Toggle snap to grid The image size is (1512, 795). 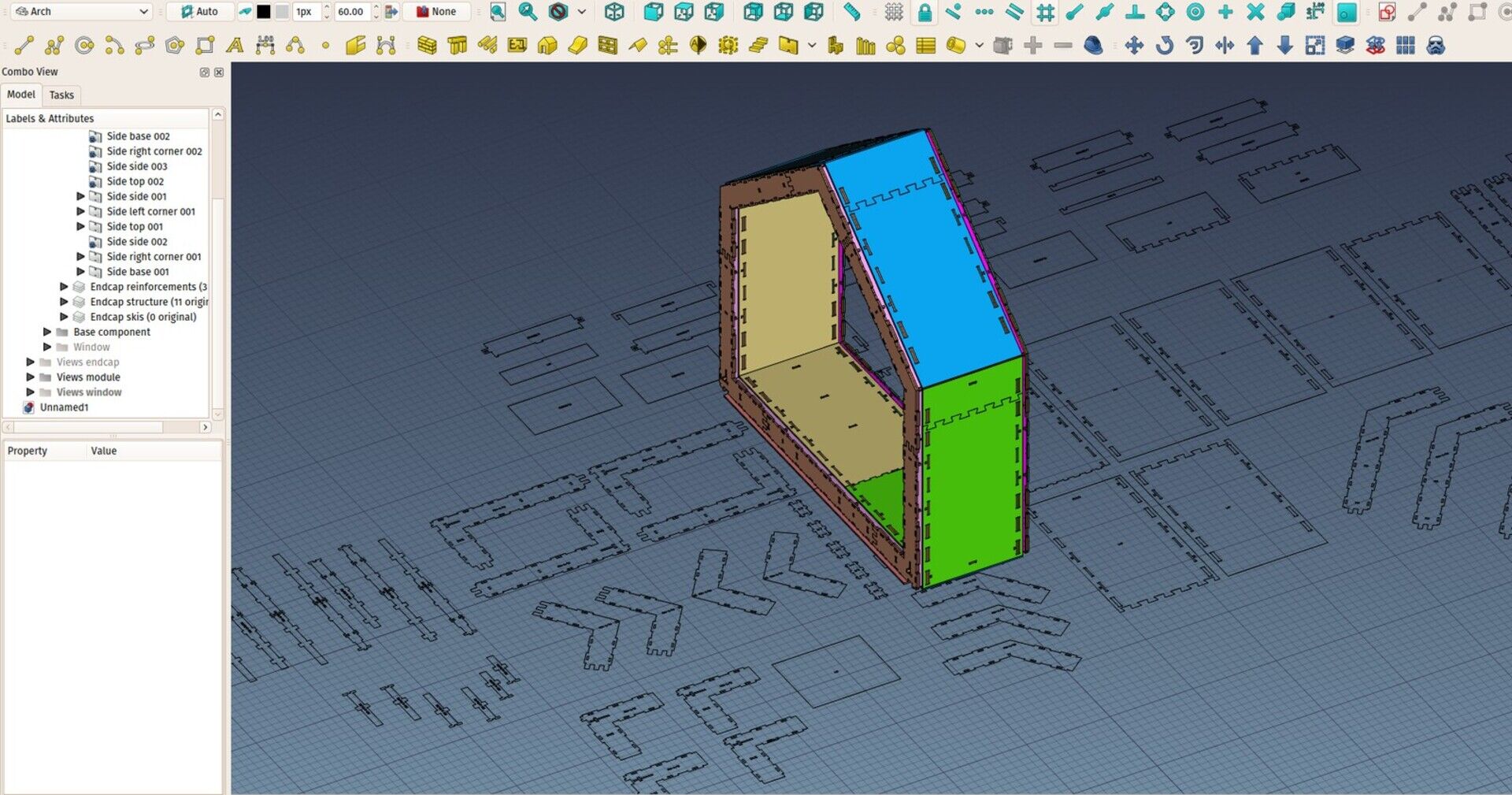(1045, 12)
